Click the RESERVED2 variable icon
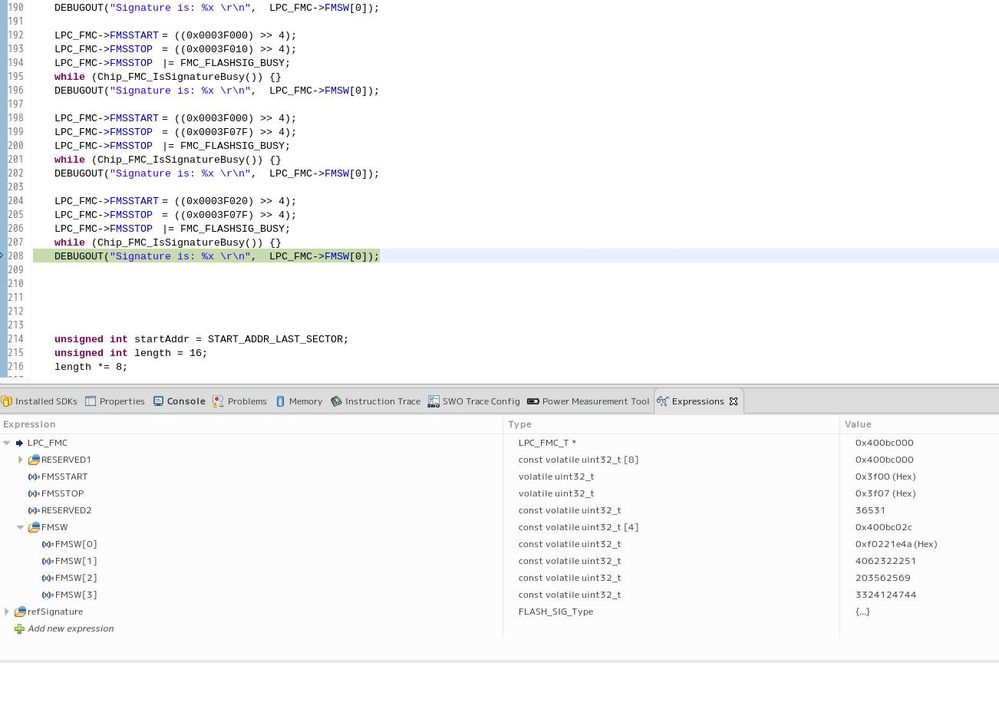 pos(34,510)
